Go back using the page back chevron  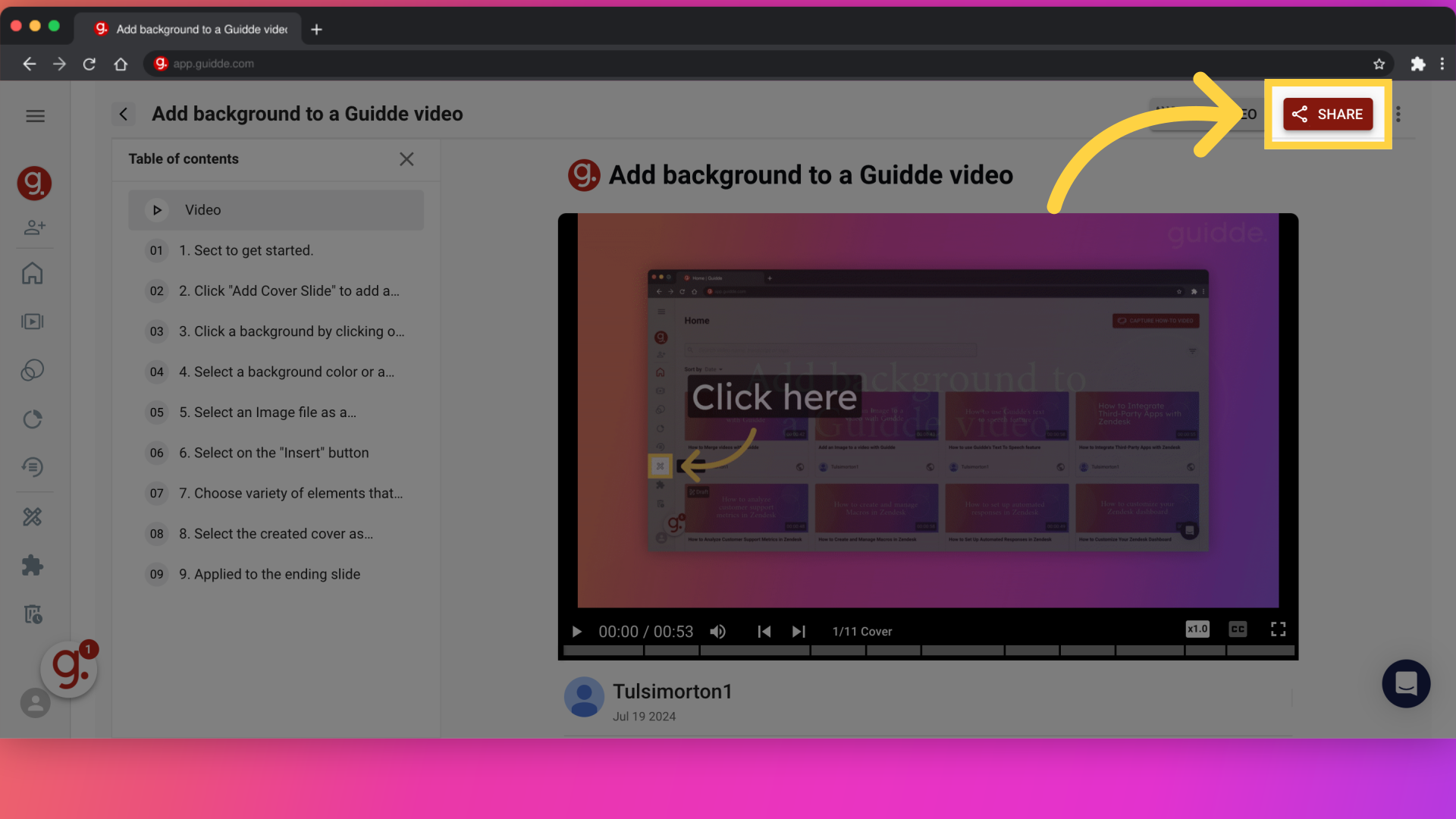124,115
